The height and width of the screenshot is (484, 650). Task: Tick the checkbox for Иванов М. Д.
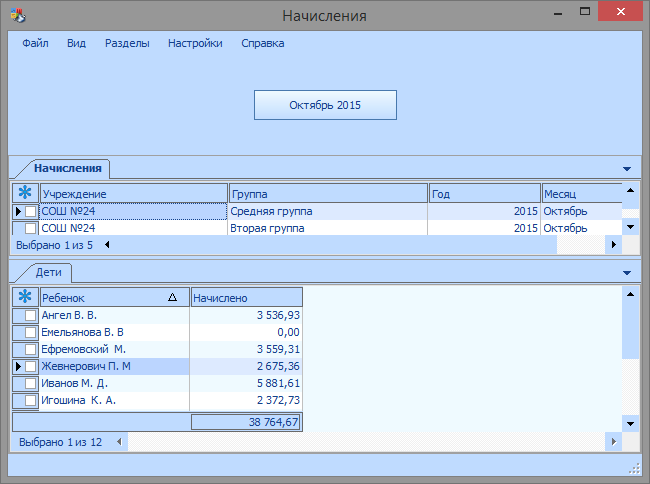tap(30, 383)
